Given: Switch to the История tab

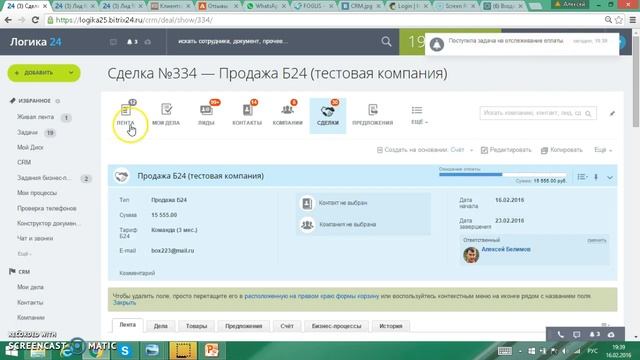Looking at the screenshot, I should click(391, 326).
